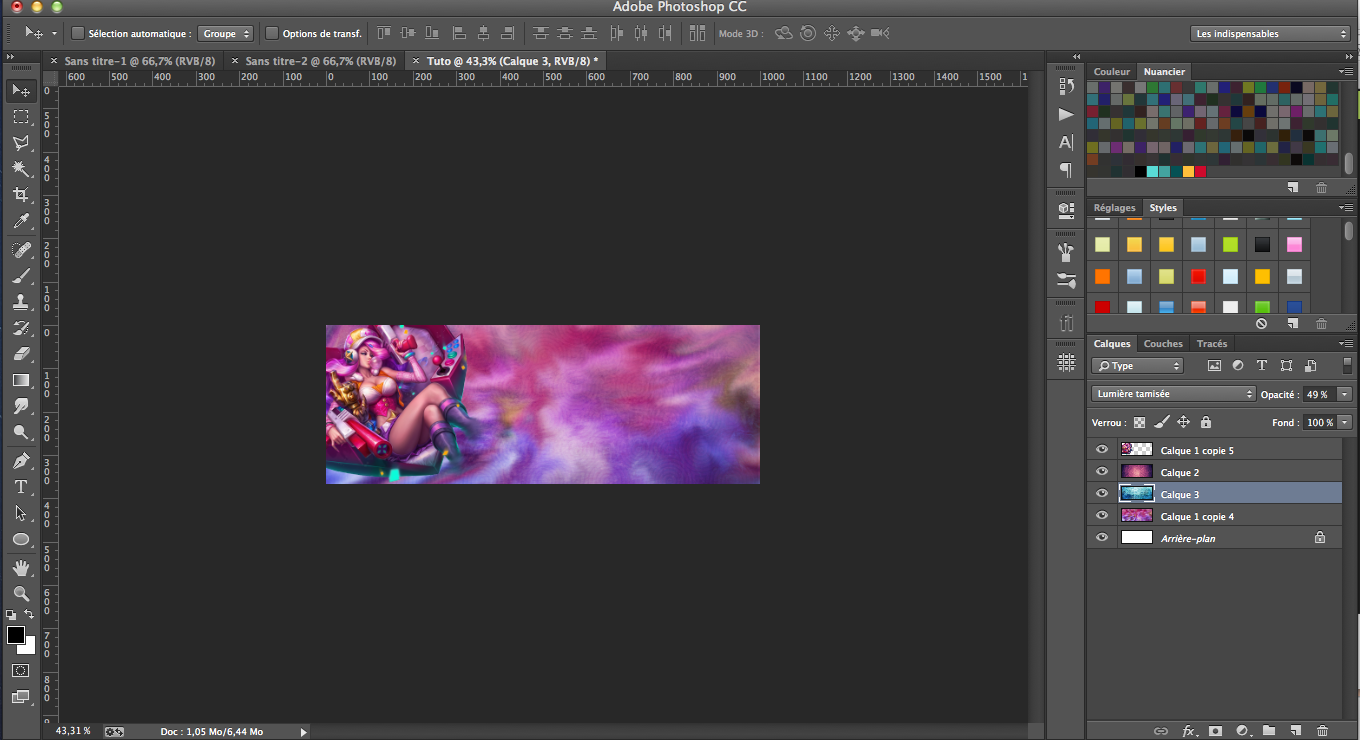1360x740 pixels.
Task: Select the Hand tool
Action: (21, 567)
